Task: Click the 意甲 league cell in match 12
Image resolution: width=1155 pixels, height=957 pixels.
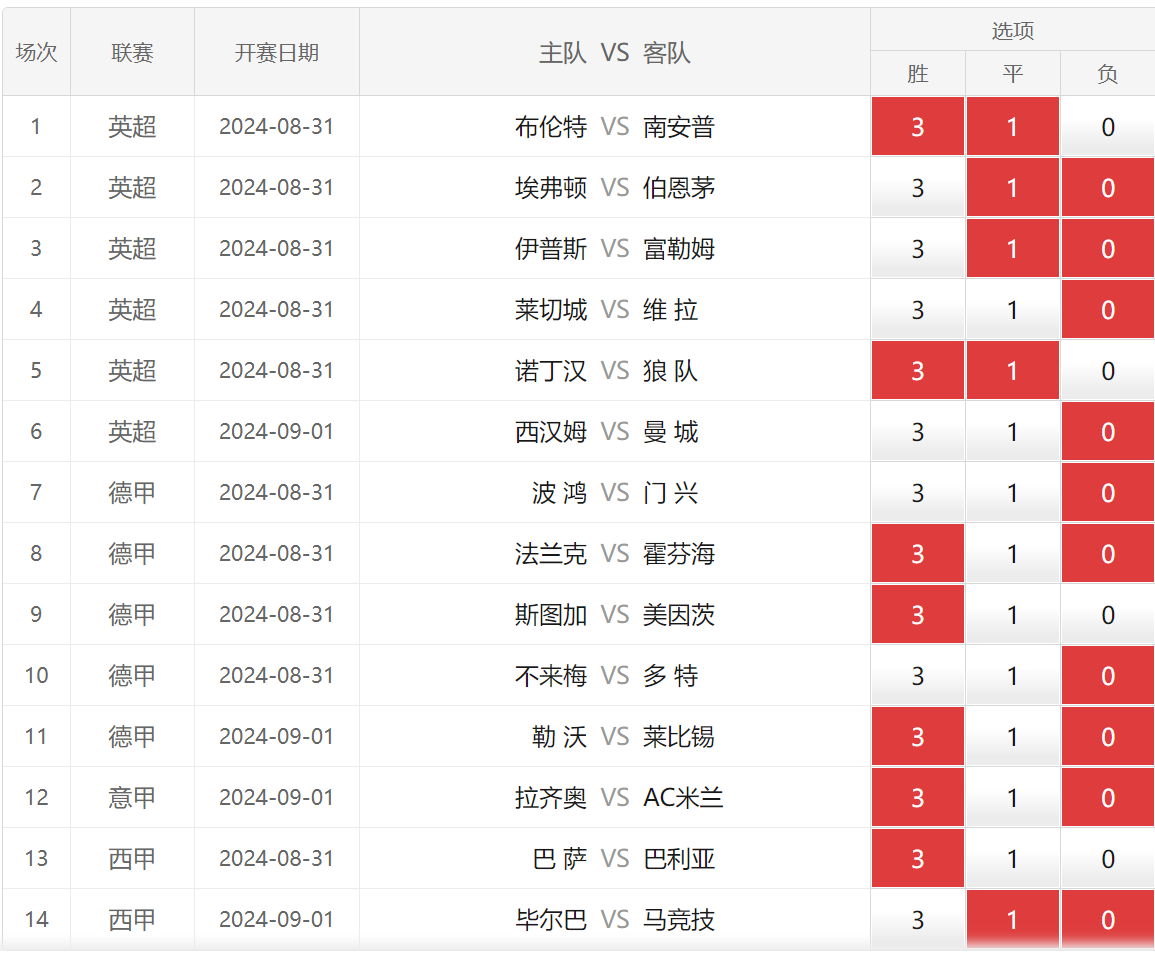Action: 132,797
